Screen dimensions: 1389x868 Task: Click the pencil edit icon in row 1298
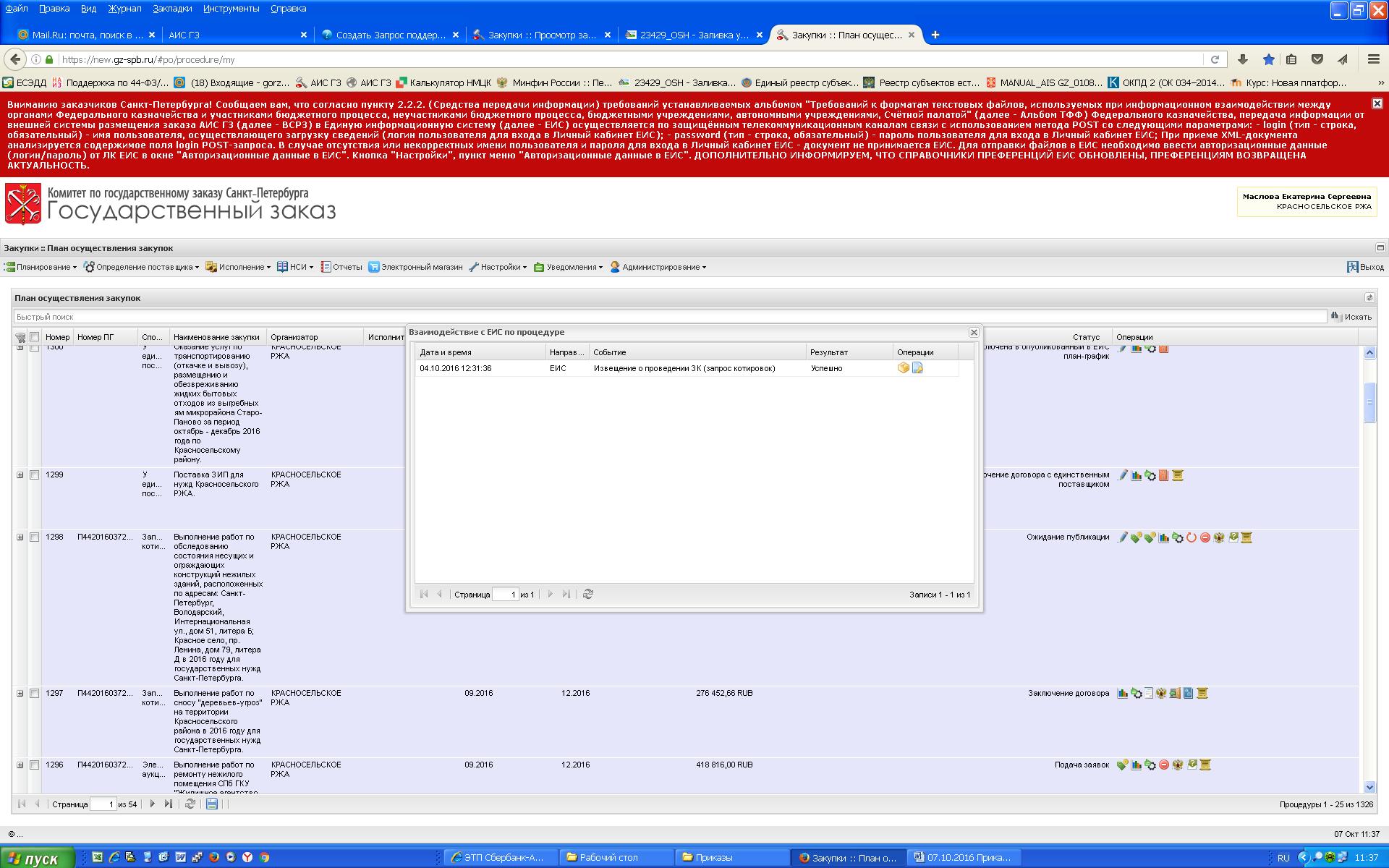1122,537
